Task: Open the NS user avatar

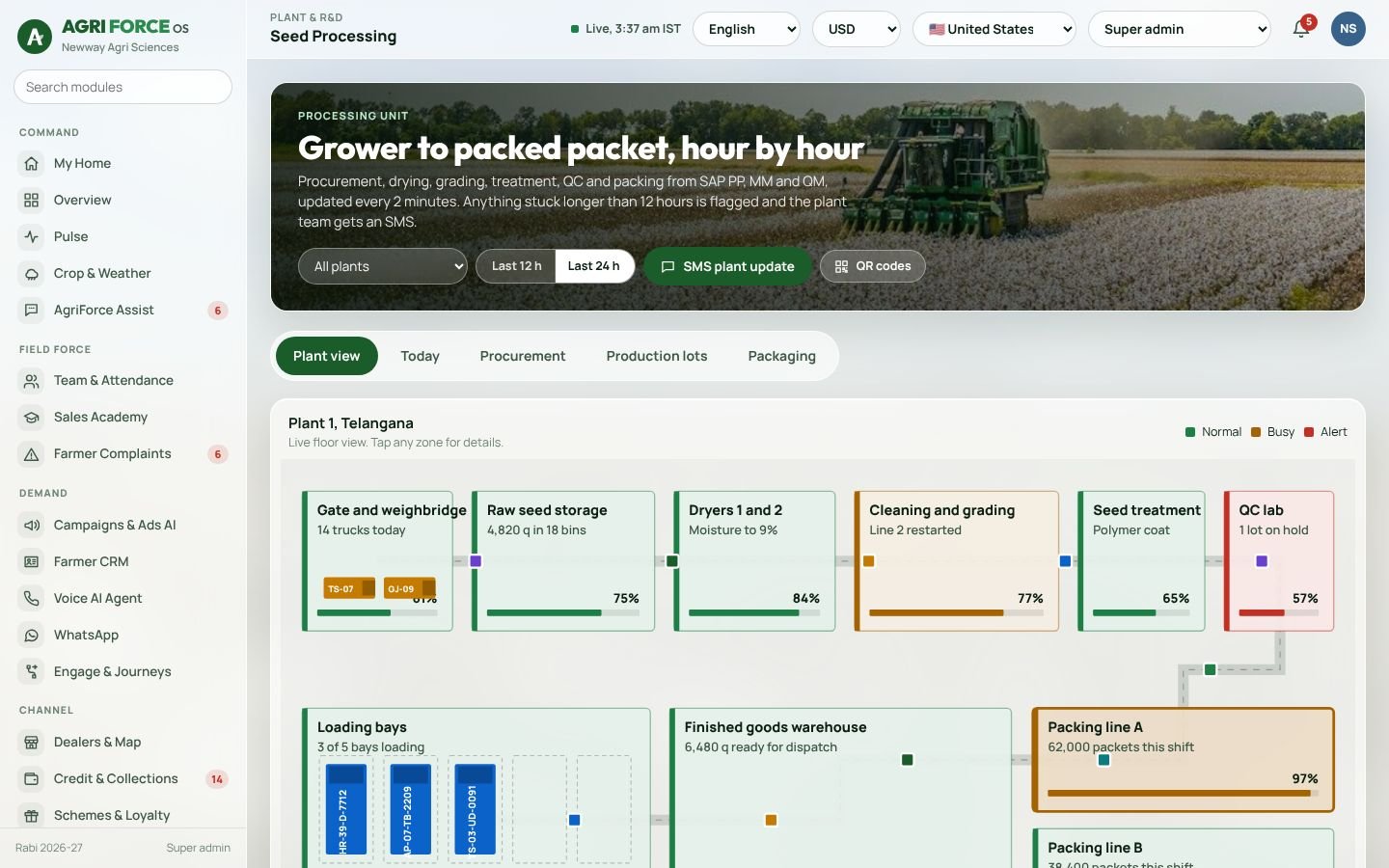Action: (x=1348, y=29)
